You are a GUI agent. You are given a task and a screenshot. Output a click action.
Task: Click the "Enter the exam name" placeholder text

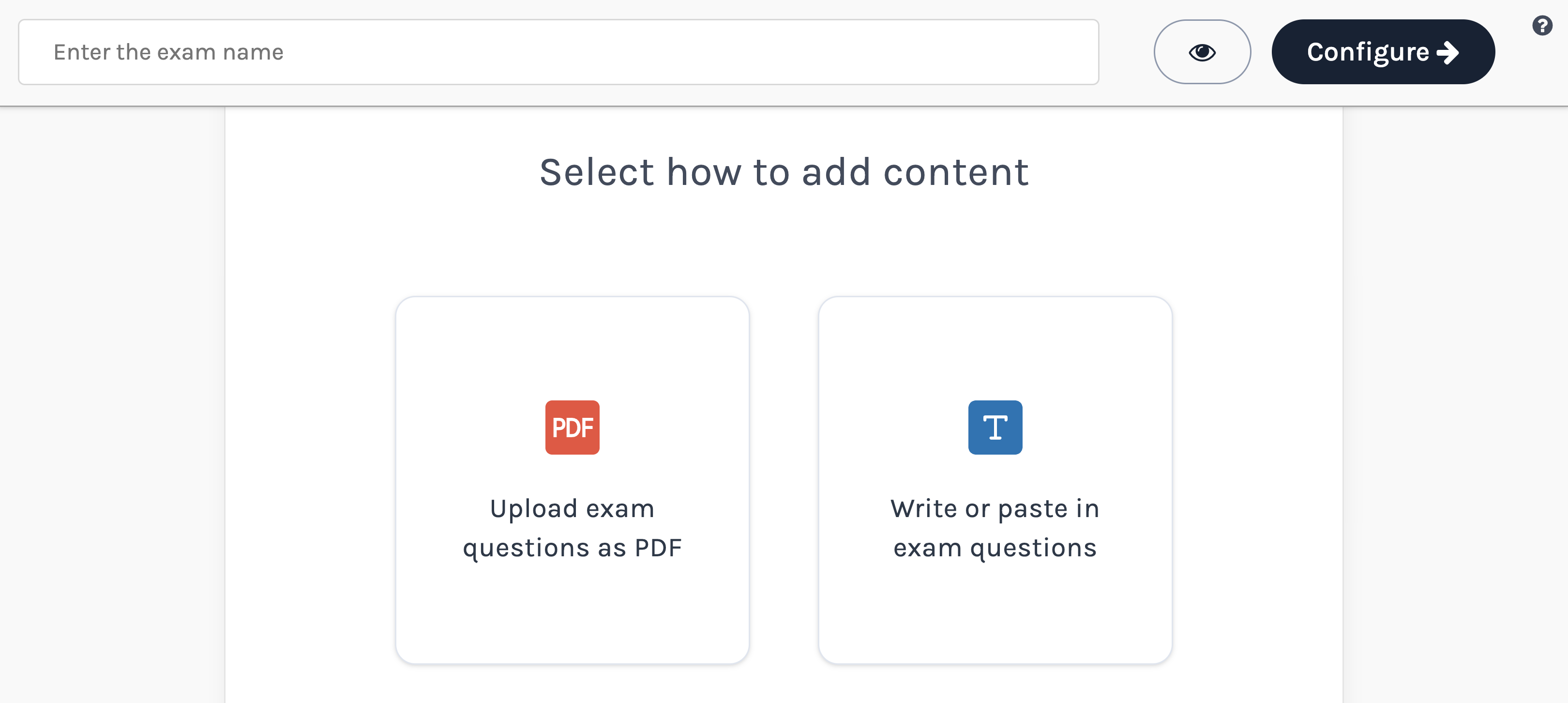[168, 52]
